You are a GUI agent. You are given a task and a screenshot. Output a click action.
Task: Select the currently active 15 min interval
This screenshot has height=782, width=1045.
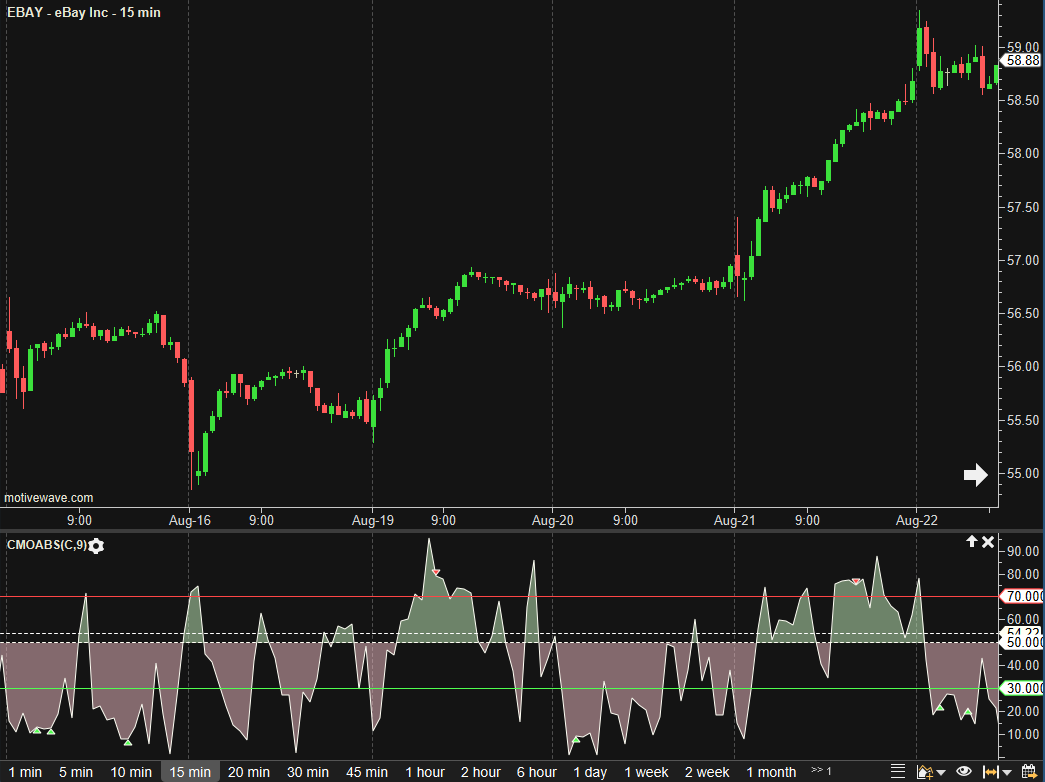(x=190, y=772)
